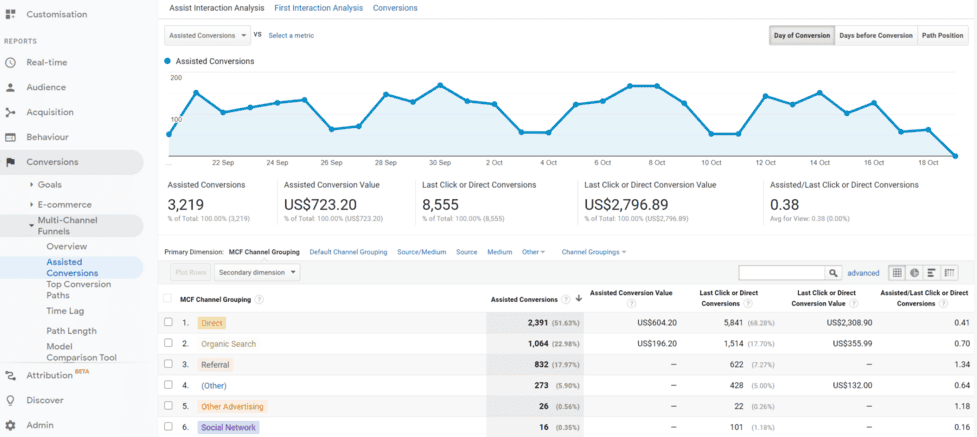
Task: Switch to First Interaction Analysis tab
Action: click(318, 8)
